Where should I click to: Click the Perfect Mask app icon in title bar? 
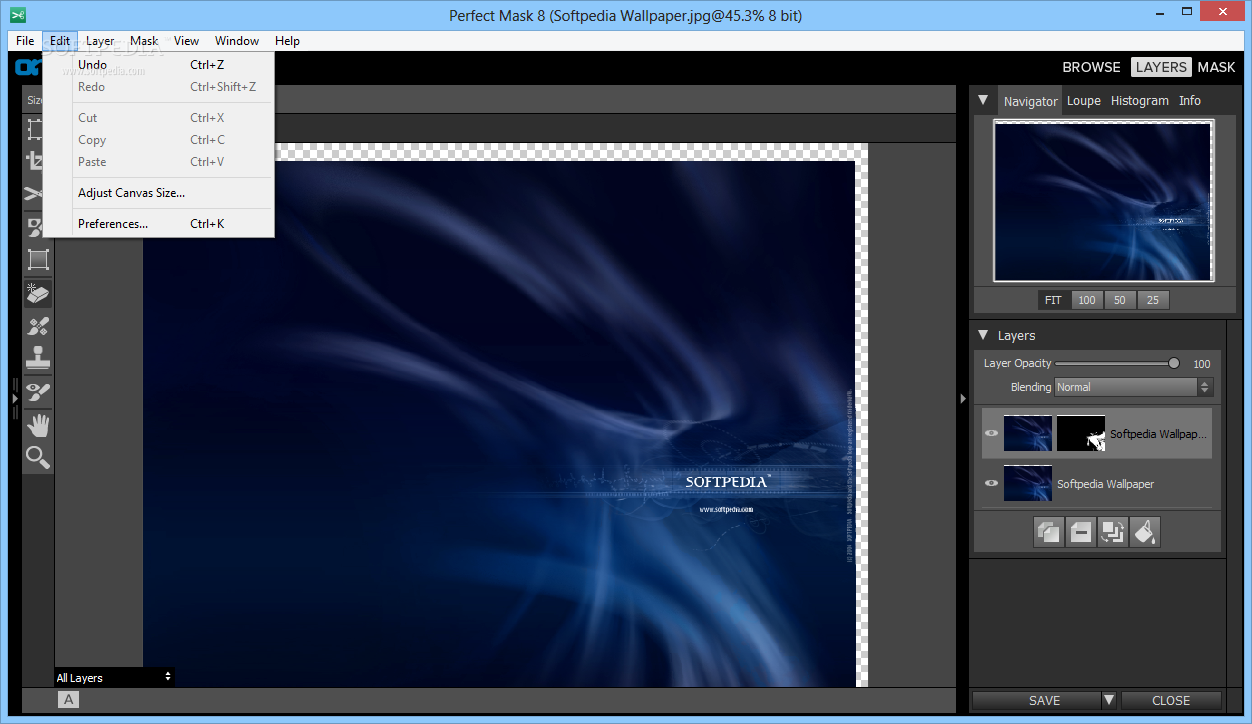tap(17, 15)
